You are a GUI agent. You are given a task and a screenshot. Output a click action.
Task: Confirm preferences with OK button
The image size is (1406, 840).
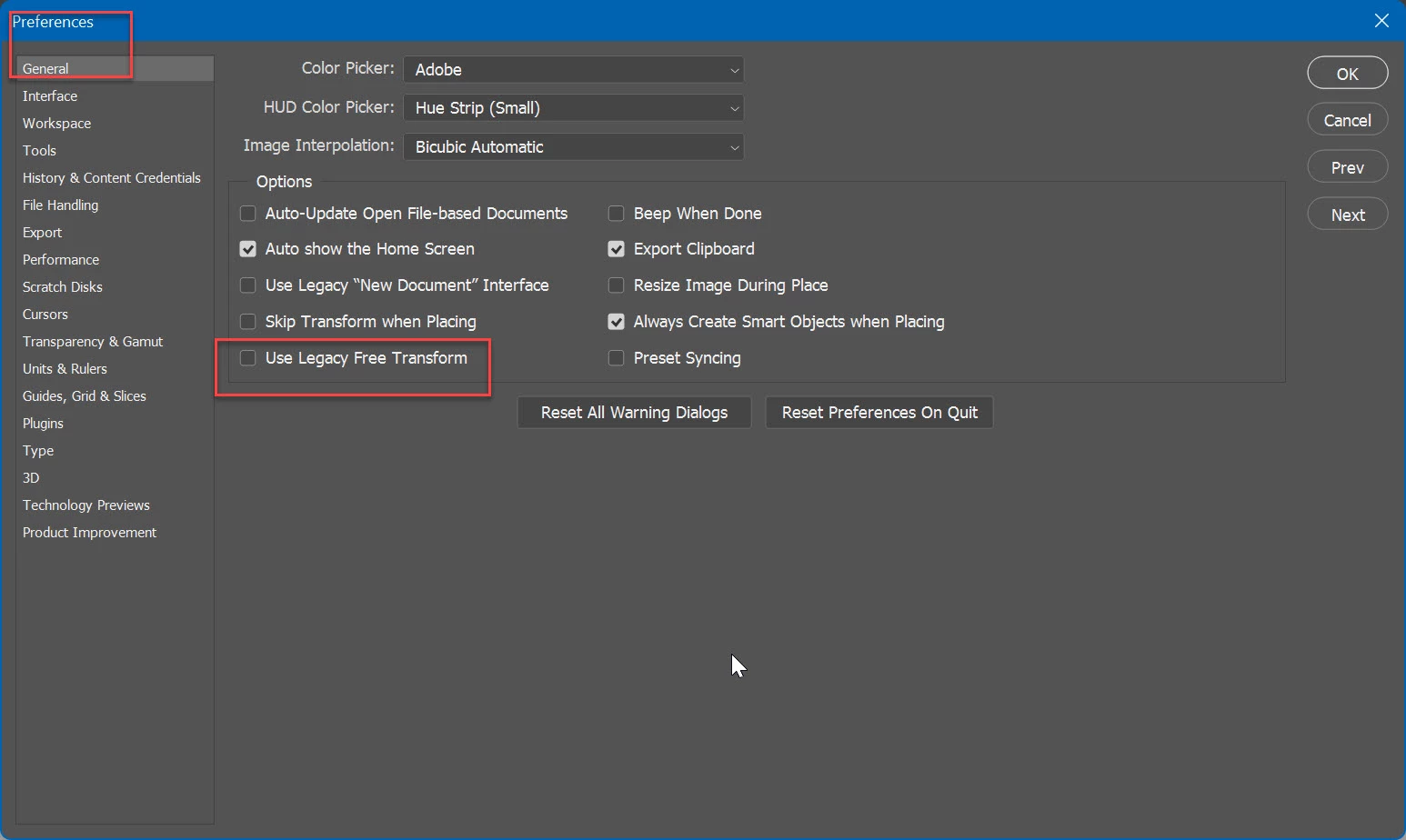(1348, 74)
